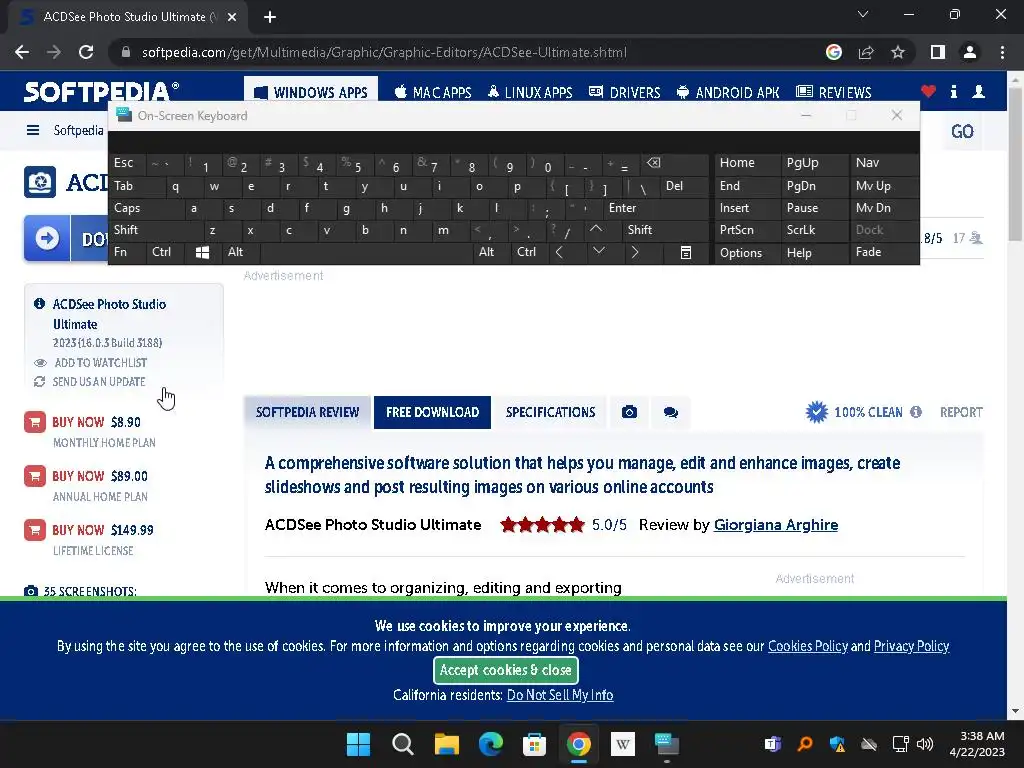Screen dimensions: 1024x768
Task: Bookmark this page with the star icon
Action: [898, 52]
